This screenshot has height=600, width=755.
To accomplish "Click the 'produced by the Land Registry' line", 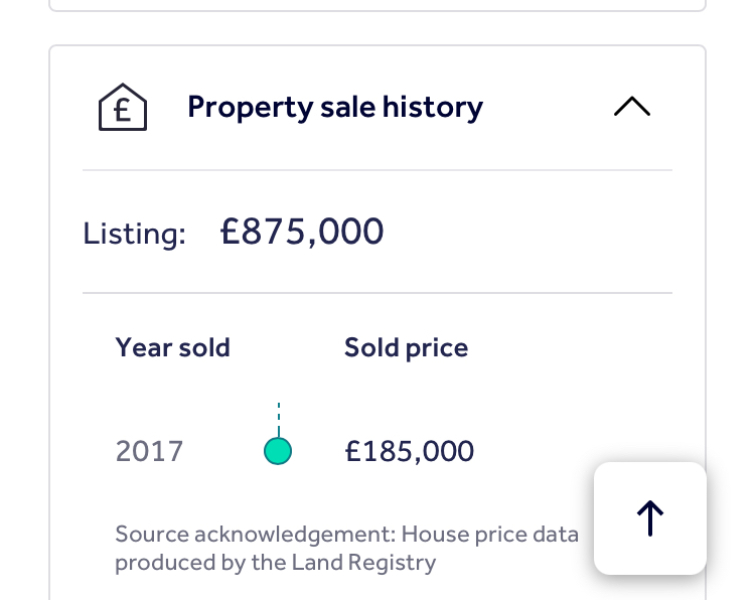I will click(x=275, y=562).
